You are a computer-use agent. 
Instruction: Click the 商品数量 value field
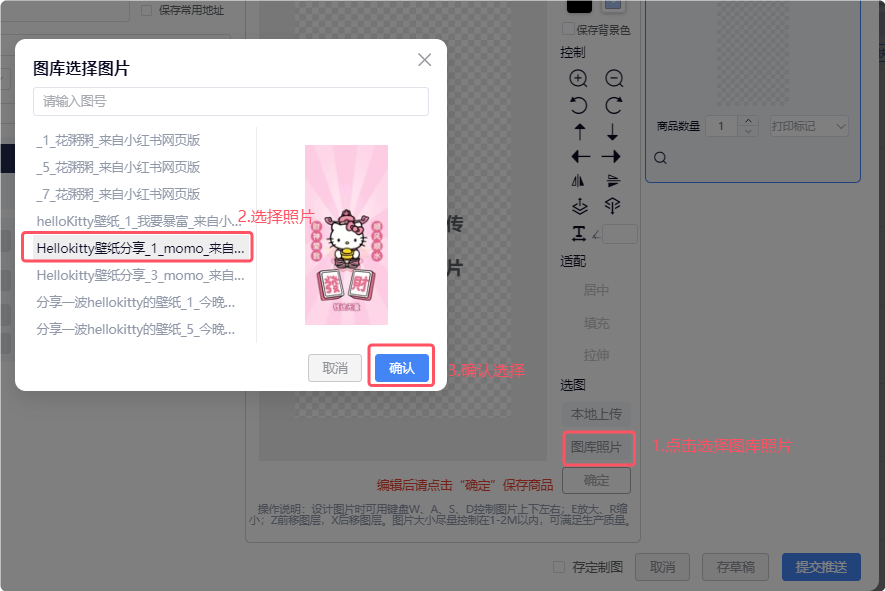pyautogui.click(x=722, y=126)
